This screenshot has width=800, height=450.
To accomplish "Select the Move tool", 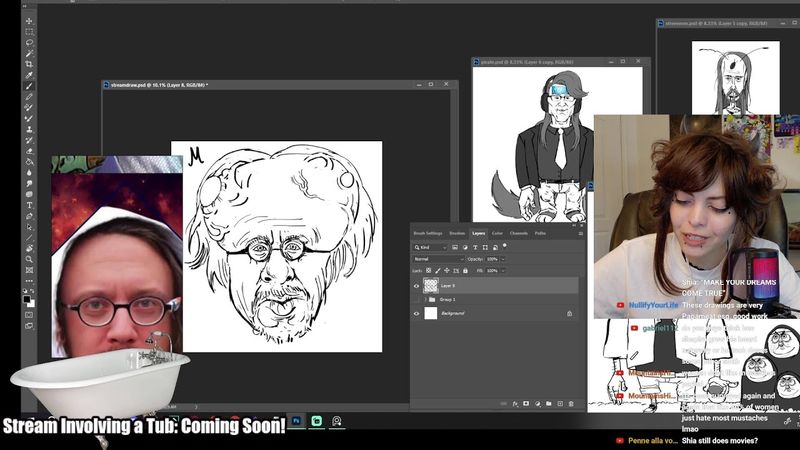I will pos(29,21).
